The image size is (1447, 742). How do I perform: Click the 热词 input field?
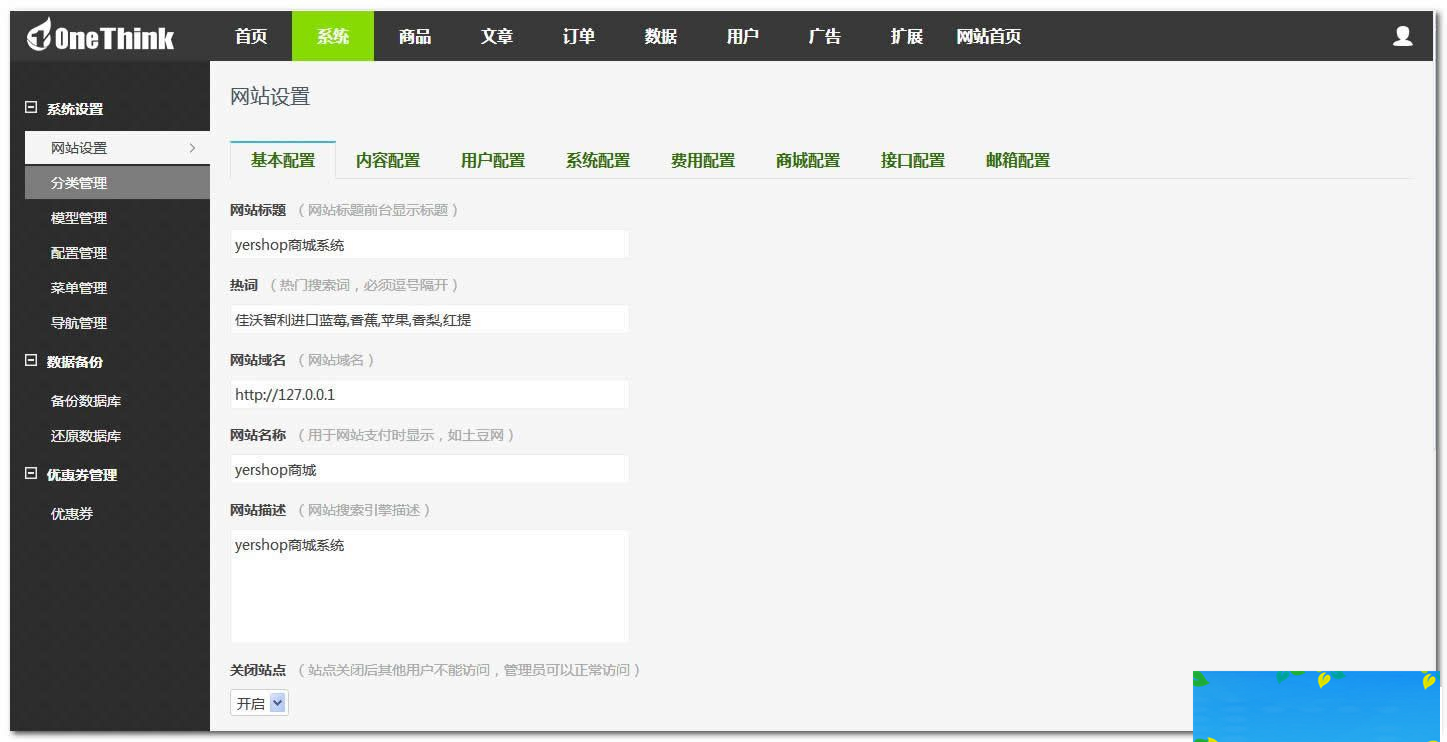point(429,318)
